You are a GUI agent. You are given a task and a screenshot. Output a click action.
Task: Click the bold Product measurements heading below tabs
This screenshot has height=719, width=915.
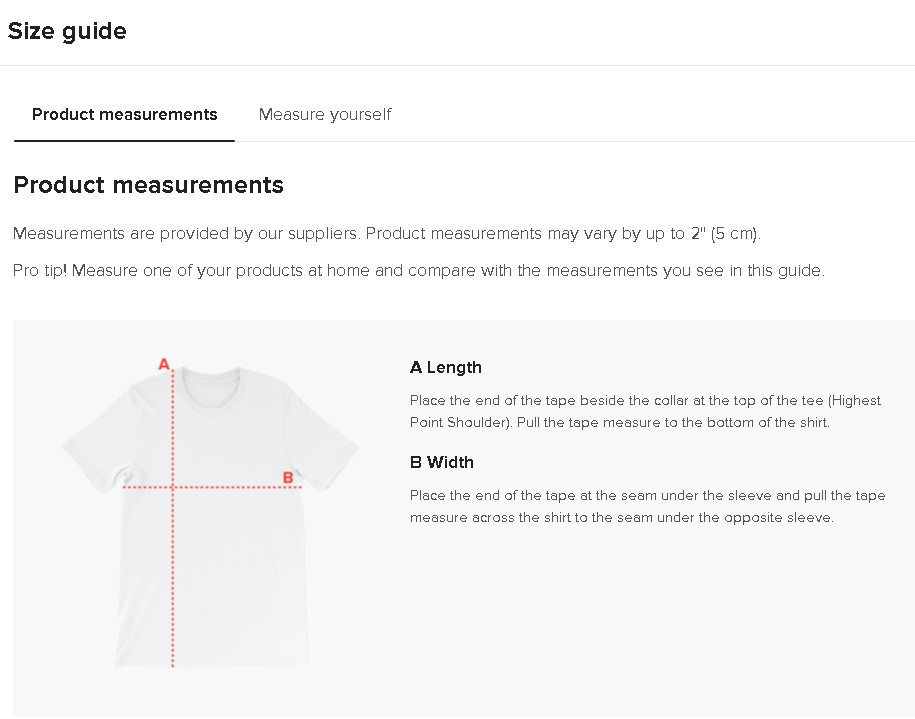[148, 185]
